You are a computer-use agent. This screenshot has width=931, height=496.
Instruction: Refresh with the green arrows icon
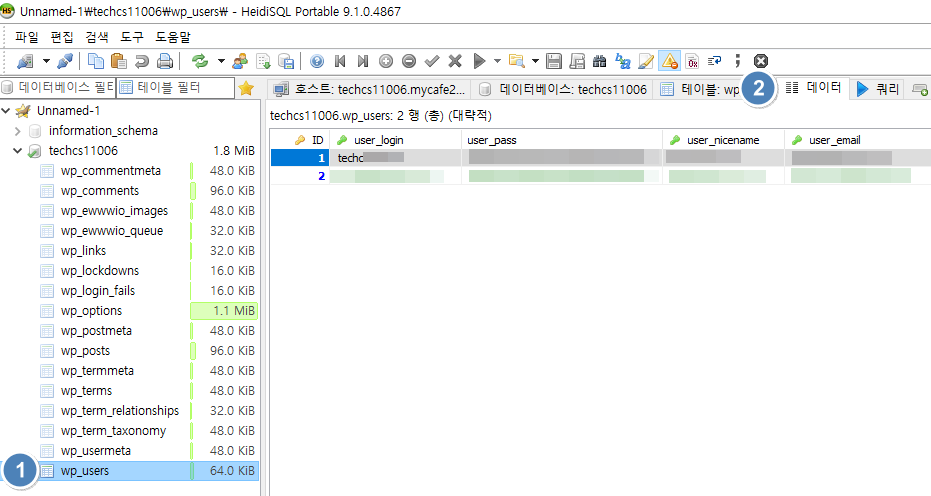pyautogui.click(x=200, y=61)
